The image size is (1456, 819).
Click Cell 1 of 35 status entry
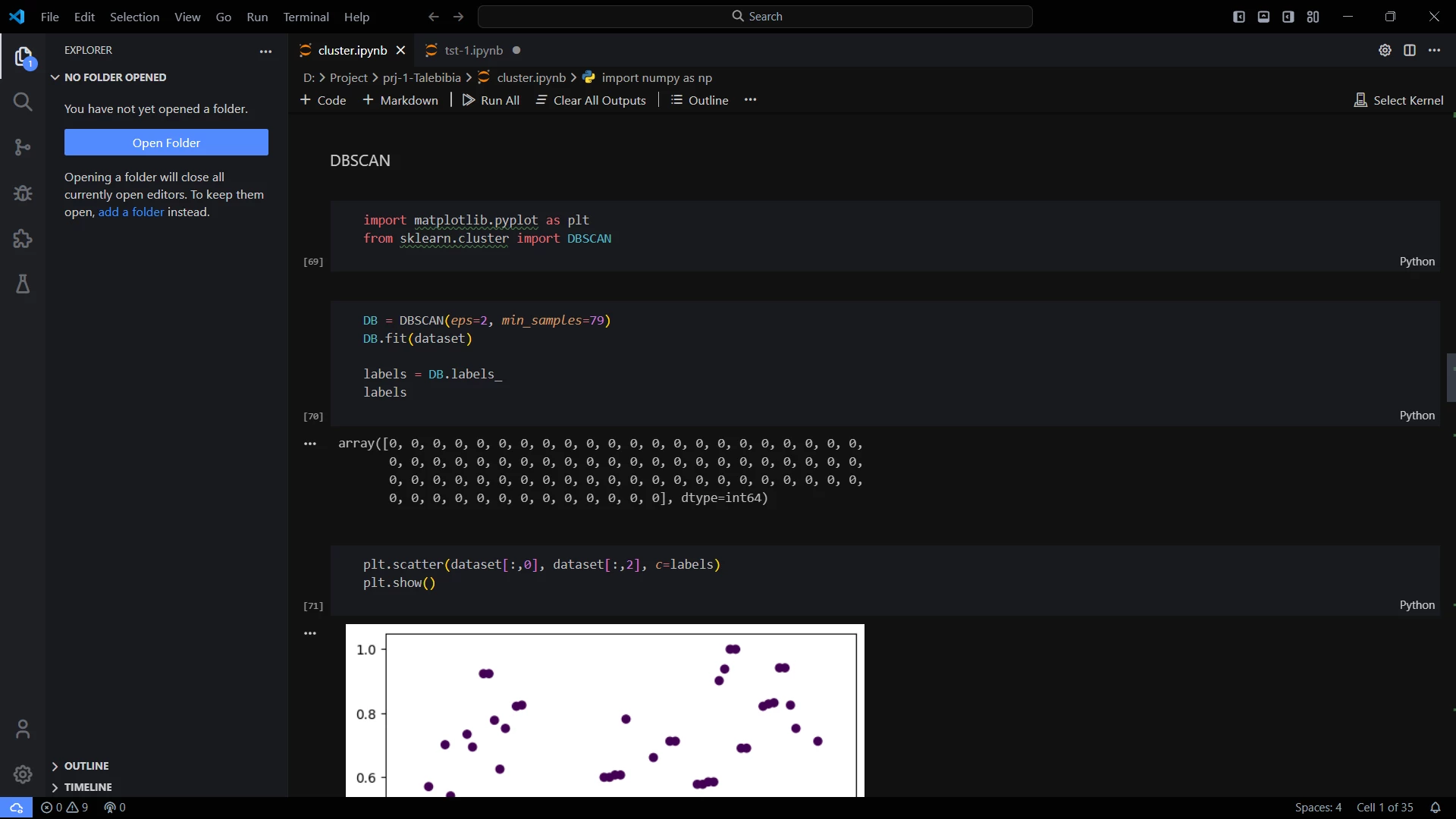click(x=1385, y=808)
